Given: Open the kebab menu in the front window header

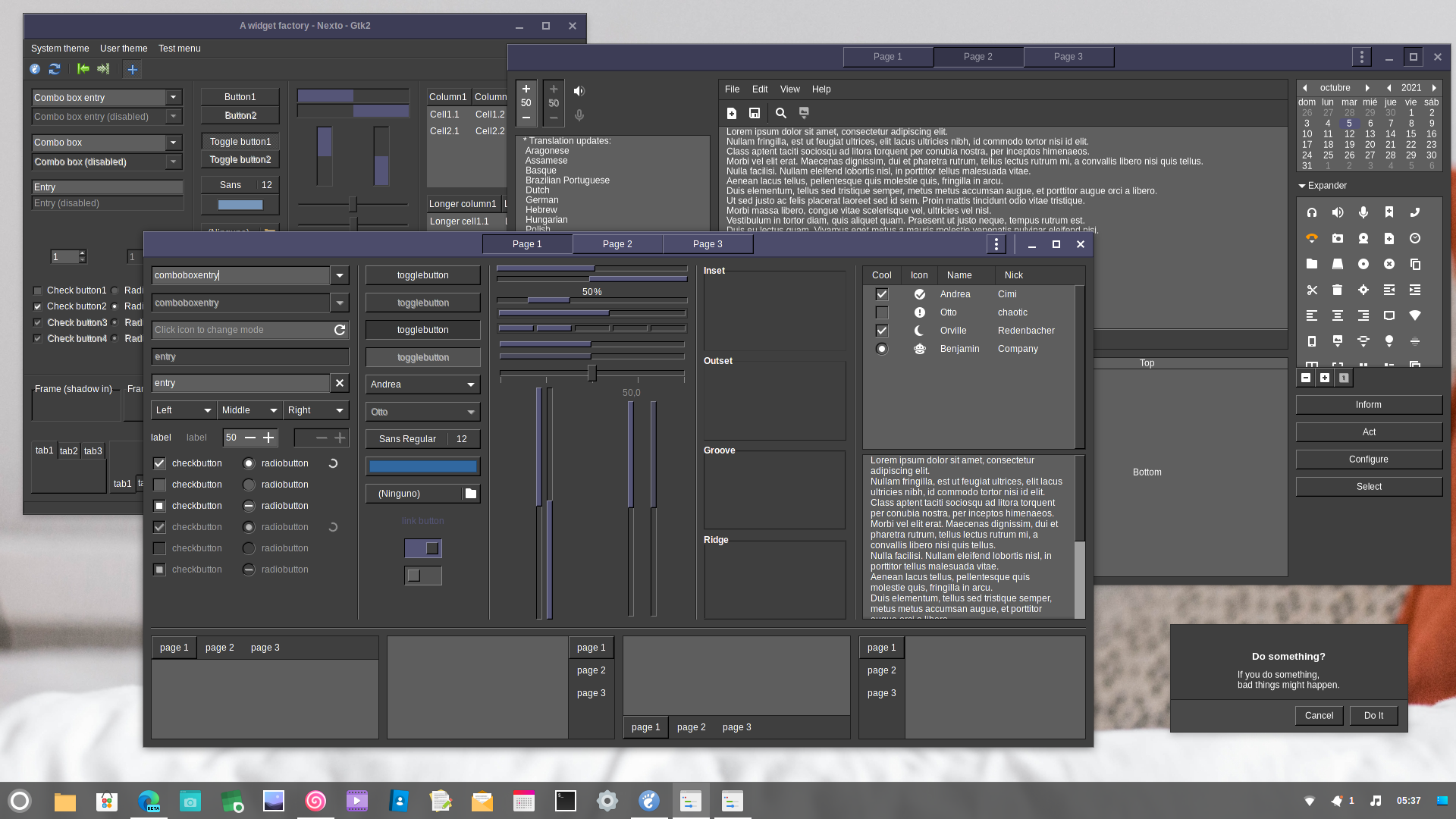Looking at the screenshot, I should tap(996, 244).
